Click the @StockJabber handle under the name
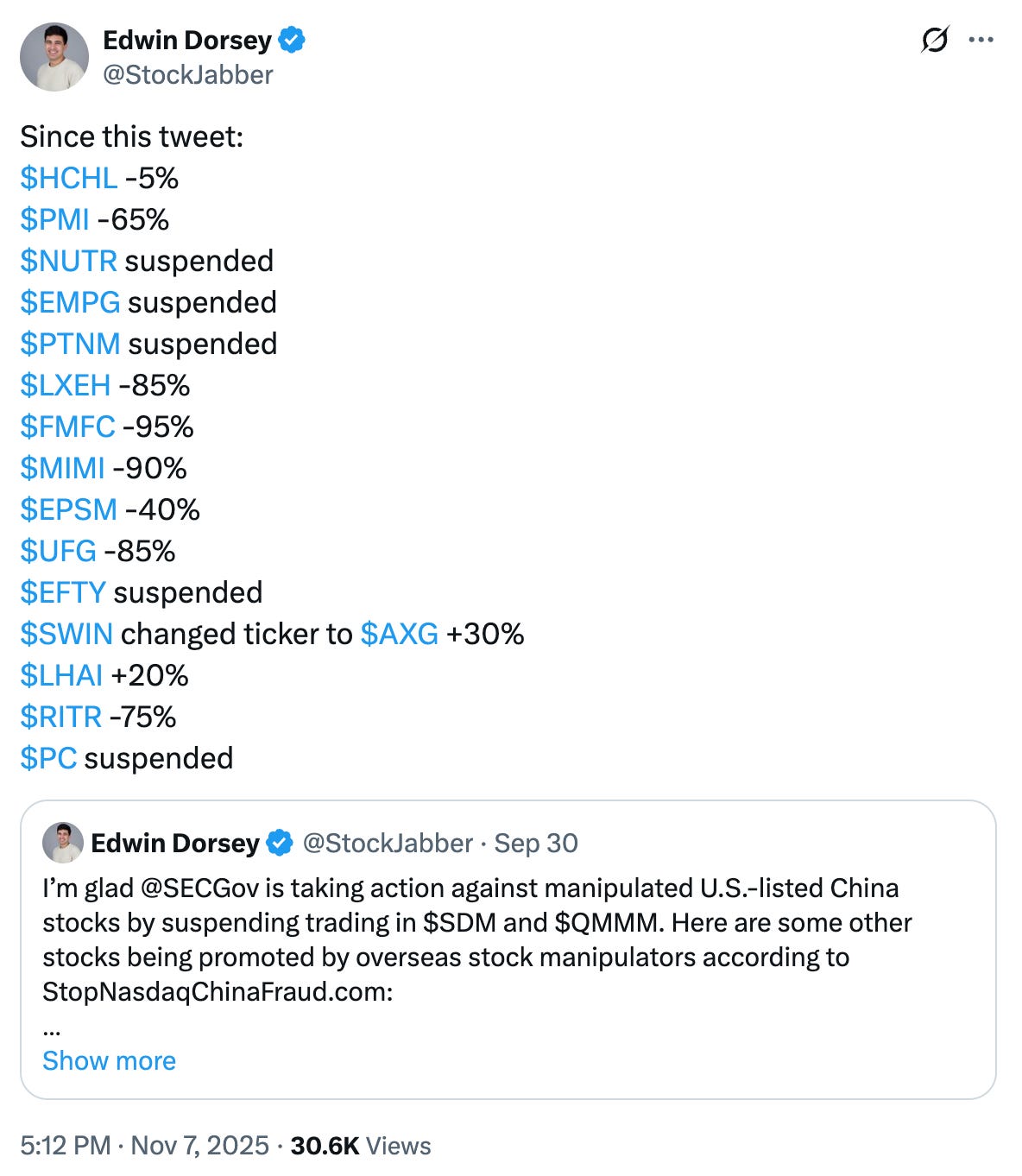The width and height of the screenshot is (1022, 1176). click(188, 75)
